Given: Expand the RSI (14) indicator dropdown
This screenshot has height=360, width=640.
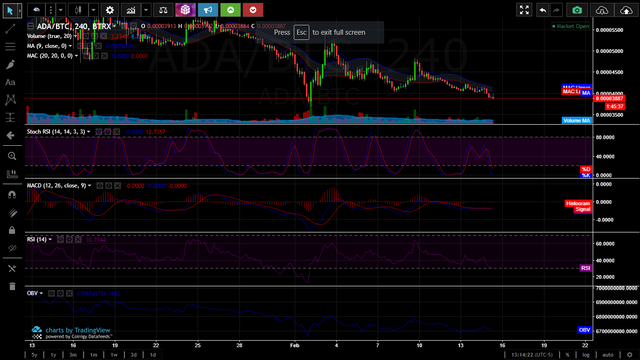Looking at the screenshot, I should [51, 240].
